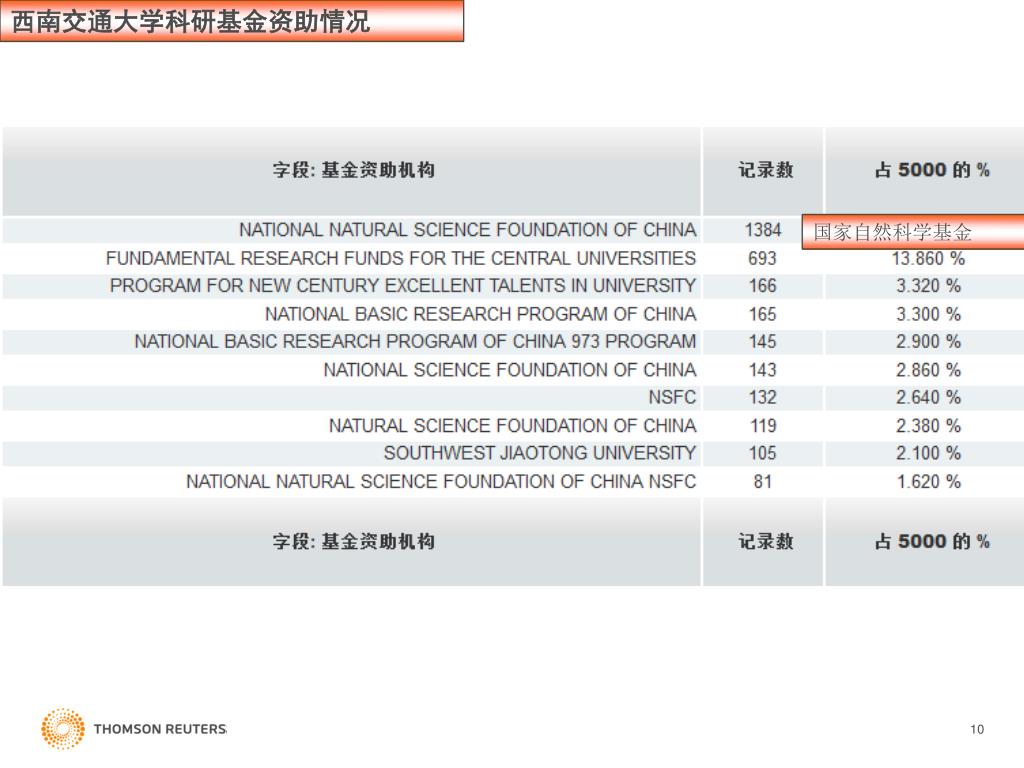
Task: Click the 国家自然科学基金 callout label
Action: click(x=892, y=232)
